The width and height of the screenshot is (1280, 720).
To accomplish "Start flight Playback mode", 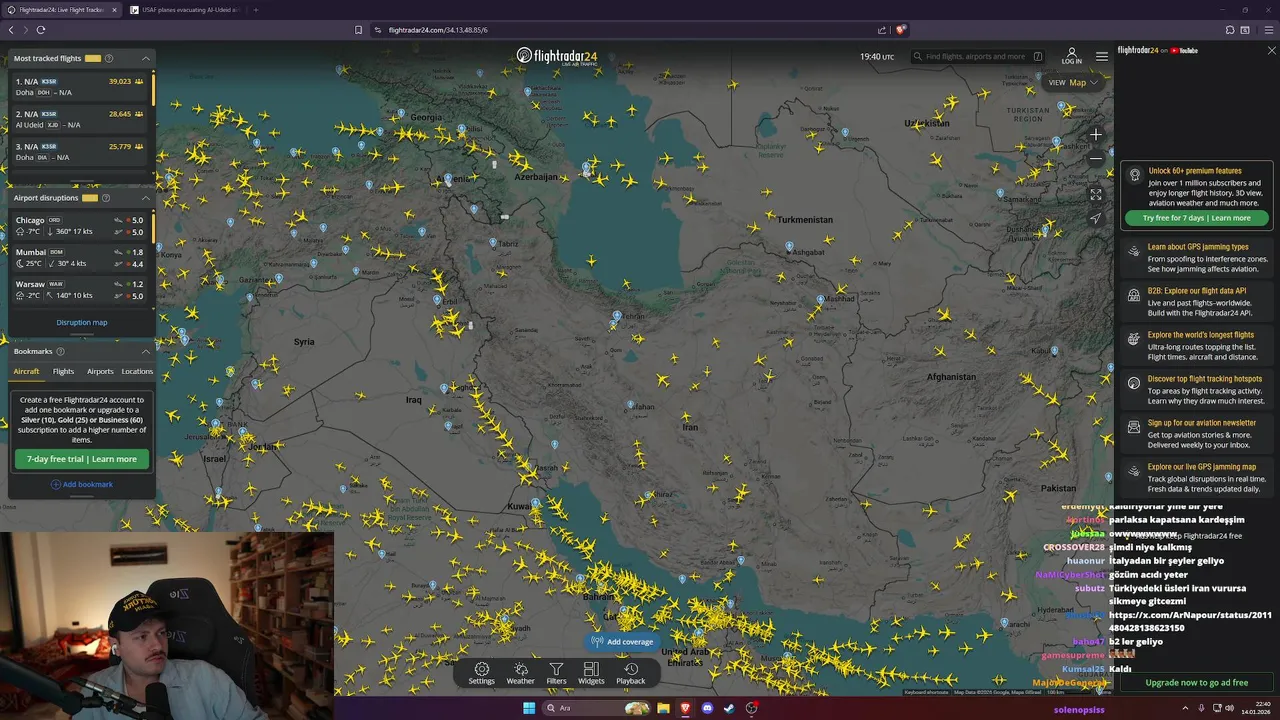I will [631, 673].
